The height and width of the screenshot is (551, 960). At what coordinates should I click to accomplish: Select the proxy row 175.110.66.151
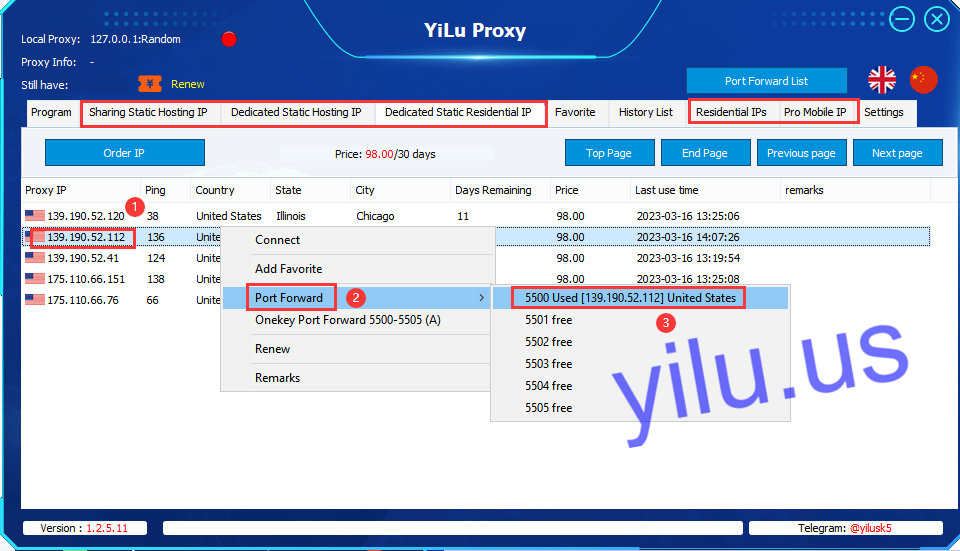pos(476,279)
